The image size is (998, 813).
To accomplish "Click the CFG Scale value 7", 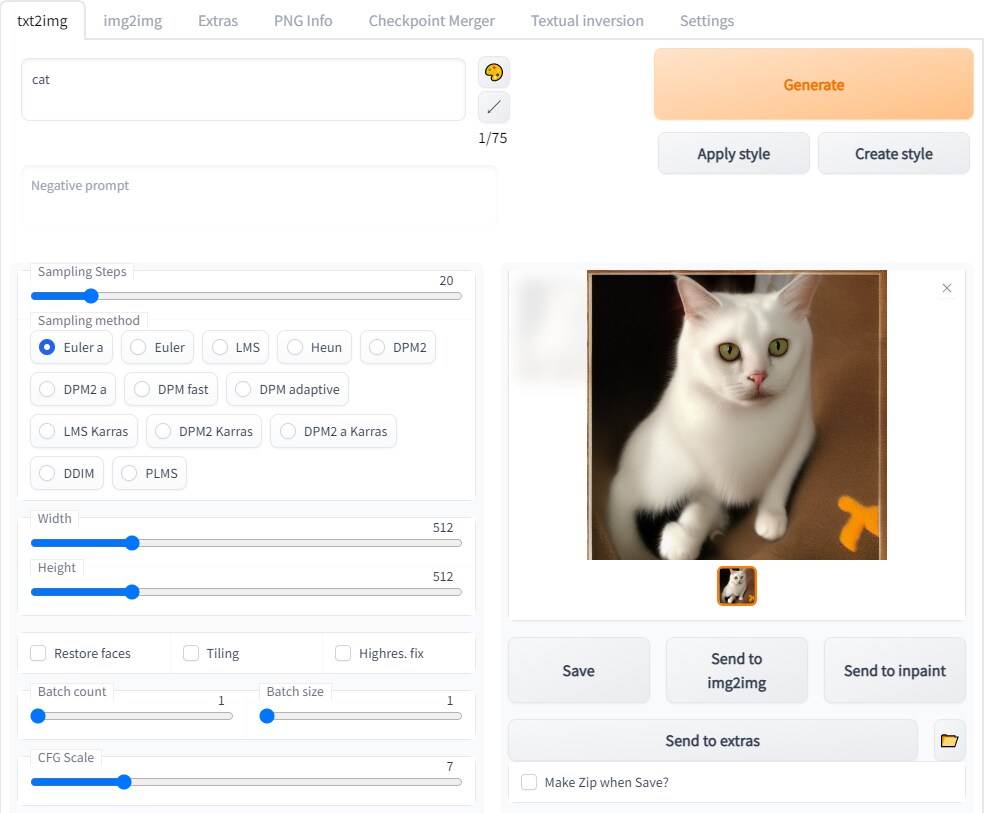I will [x=450, y=767].
